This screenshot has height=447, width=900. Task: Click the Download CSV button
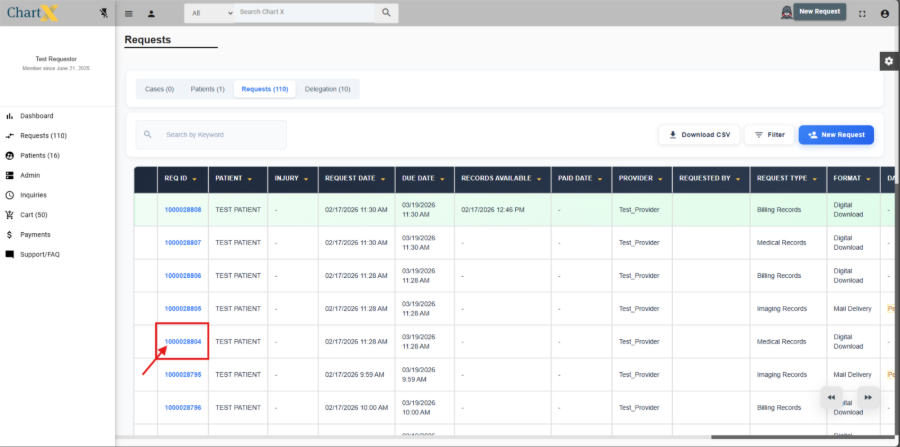coord(699,135)
